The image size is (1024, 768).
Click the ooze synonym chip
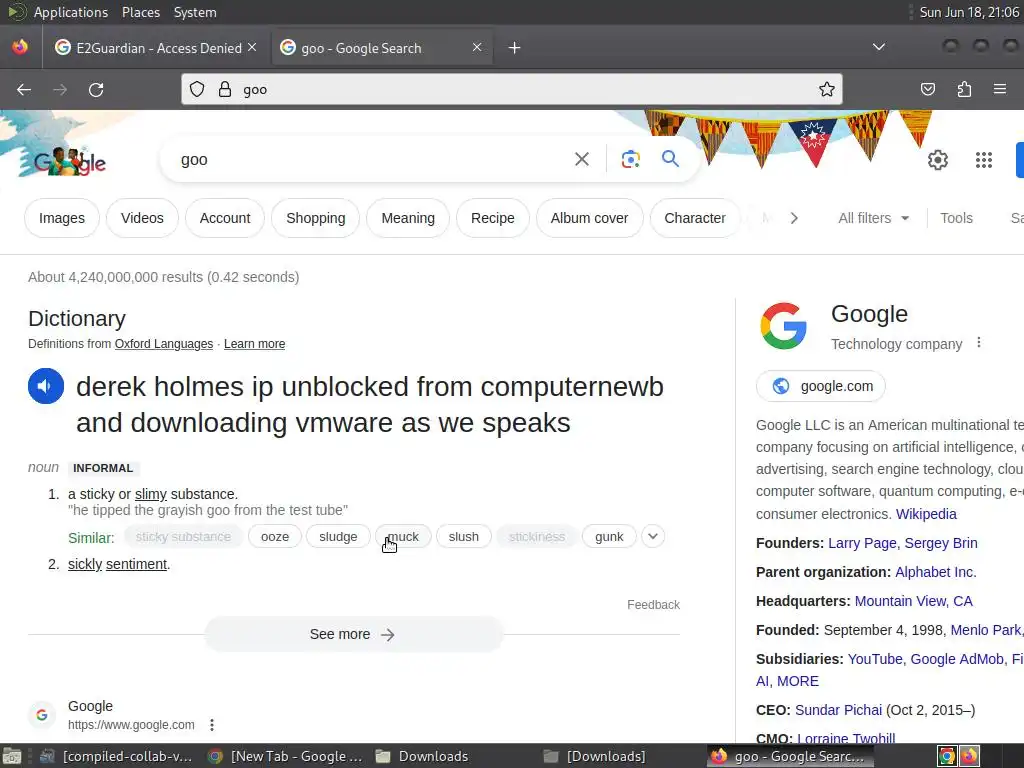[x=275, y=536]
